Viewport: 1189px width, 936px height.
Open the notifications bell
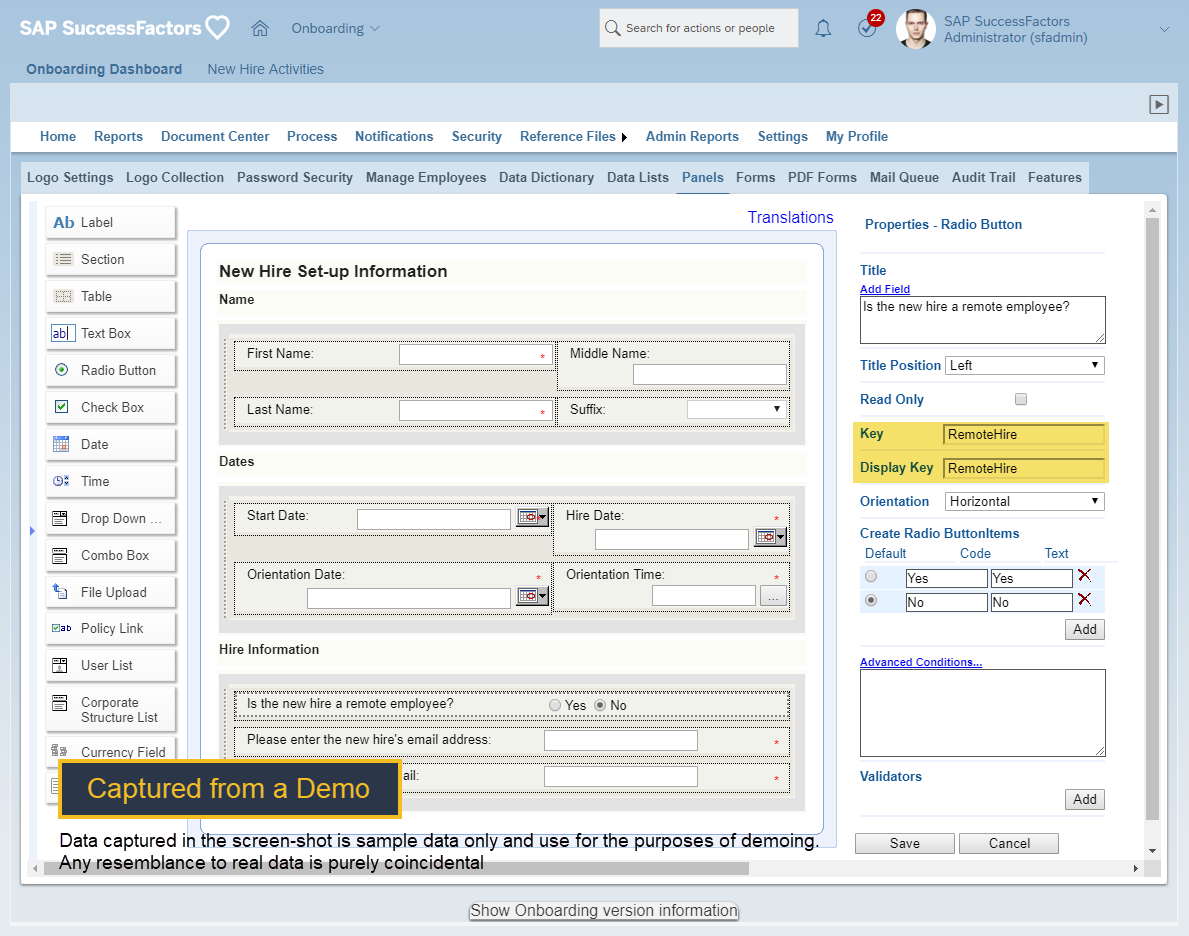823,29
